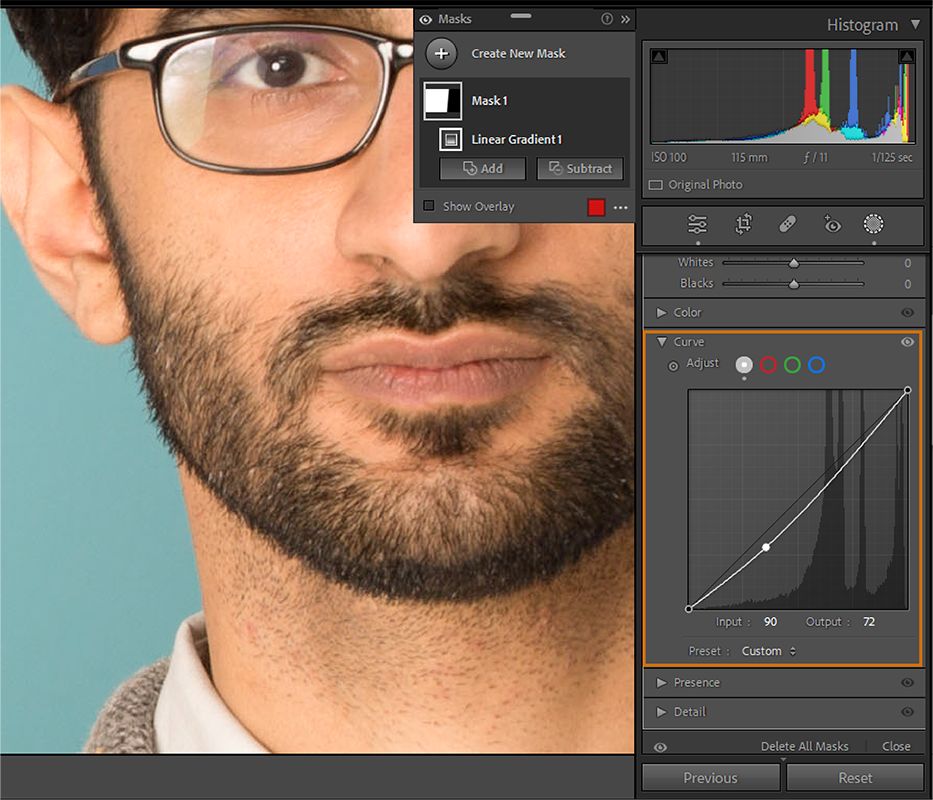The image size is (933, 800).
Task: Check the Original Photo option
Action: (657, 185)
